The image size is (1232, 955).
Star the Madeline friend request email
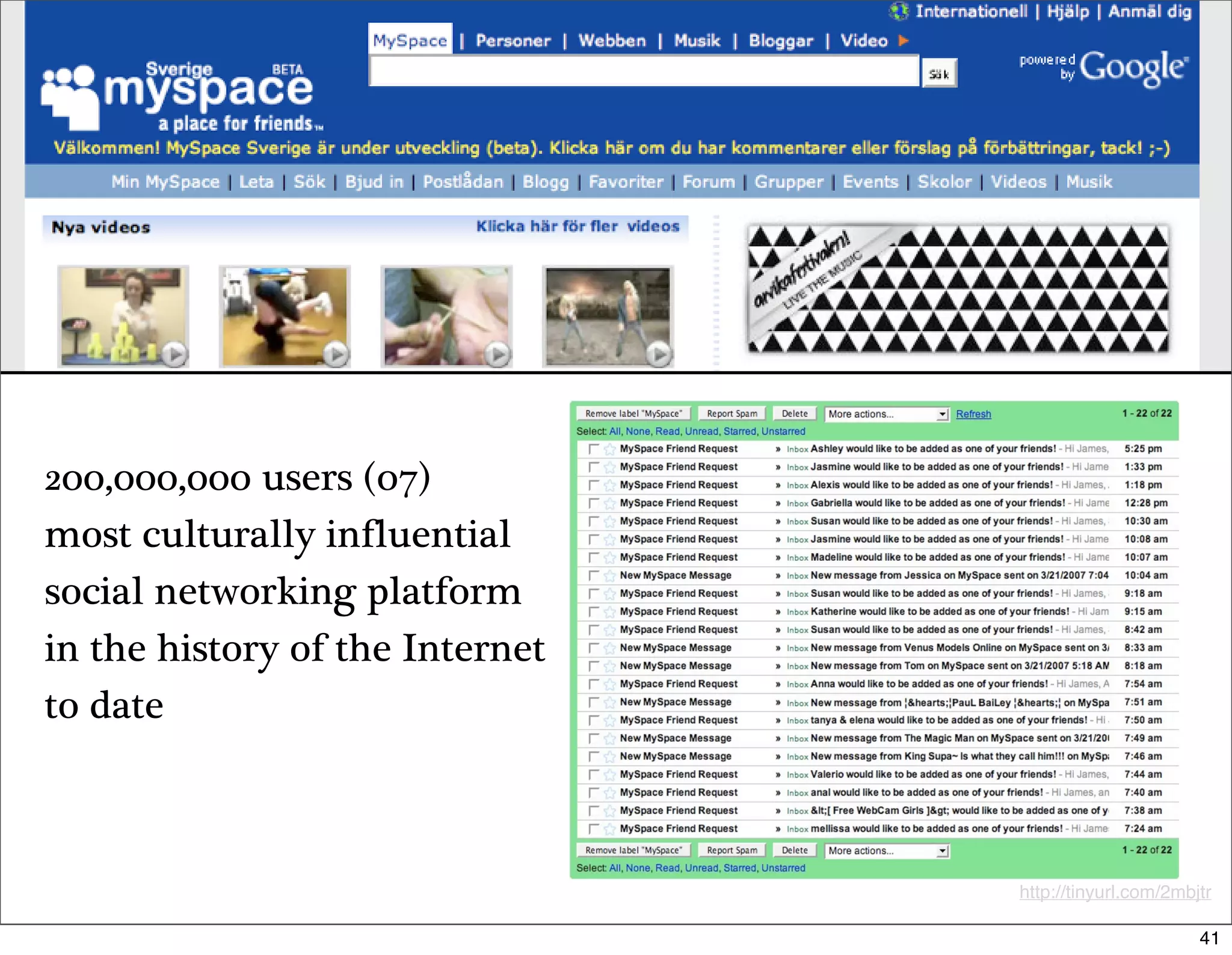click(x=609, y=557)
